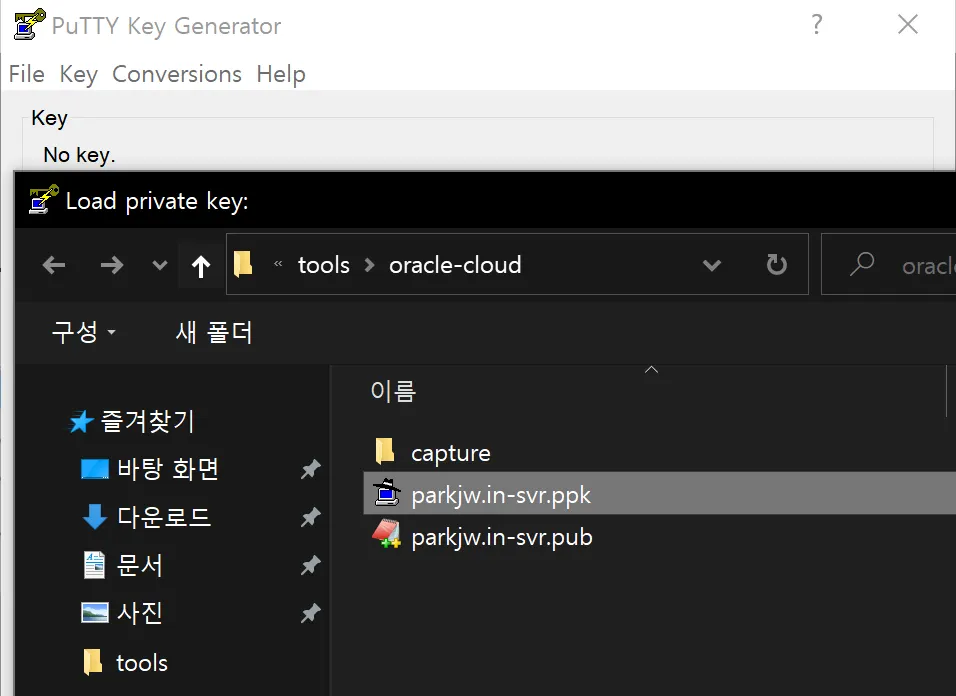The width and height of the screenshot is (956, 696).
Task: Click the notepad icon of parkjw.in-svr.pub
Action: point(387,534)
